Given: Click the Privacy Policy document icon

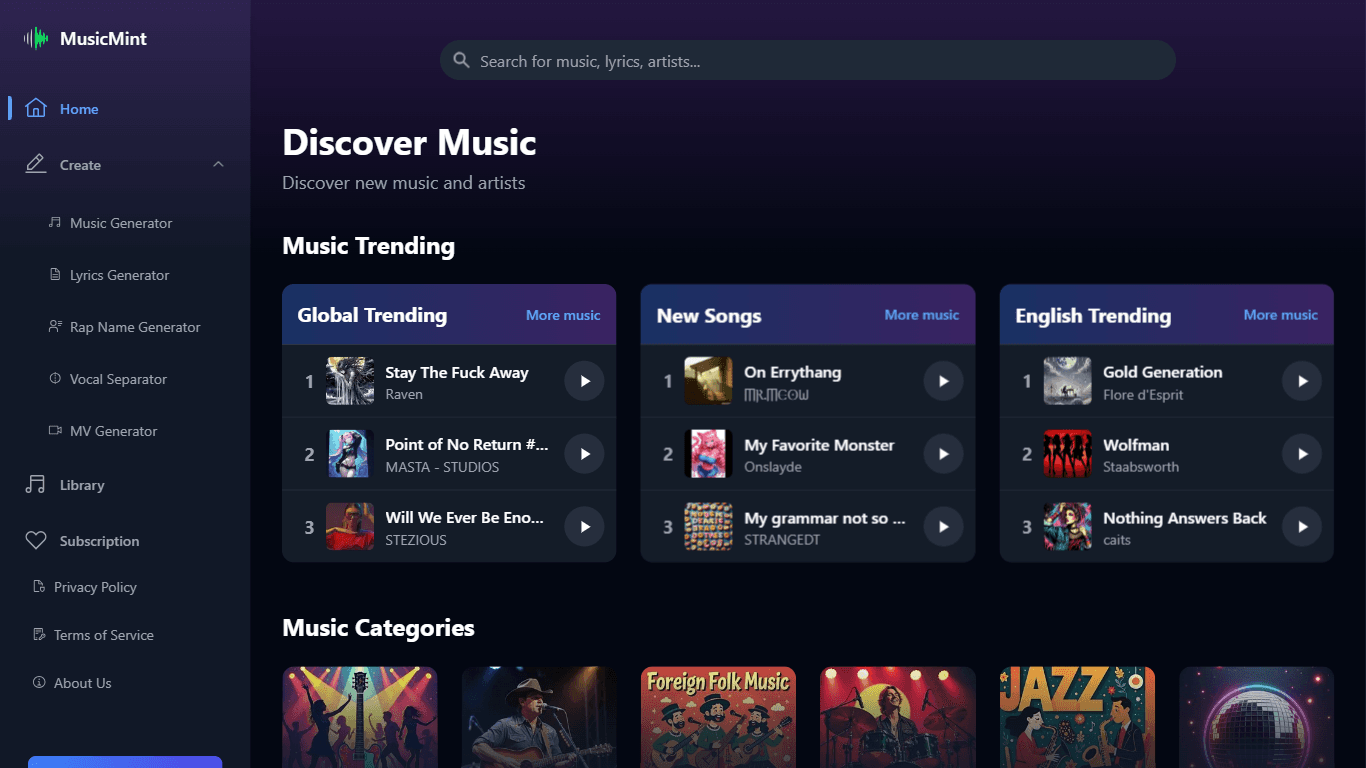Looking at the screenshot, I should tap(39, 586).
